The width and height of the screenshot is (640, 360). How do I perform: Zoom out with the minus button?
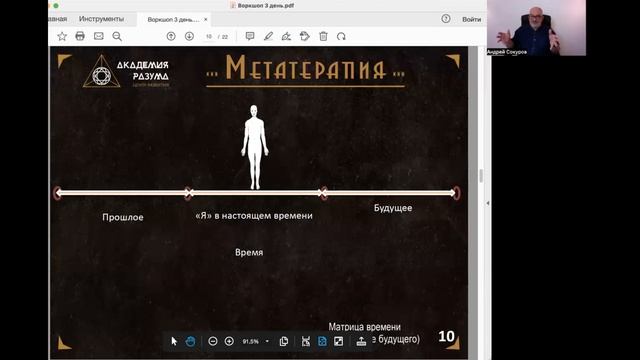pos(213,341)
